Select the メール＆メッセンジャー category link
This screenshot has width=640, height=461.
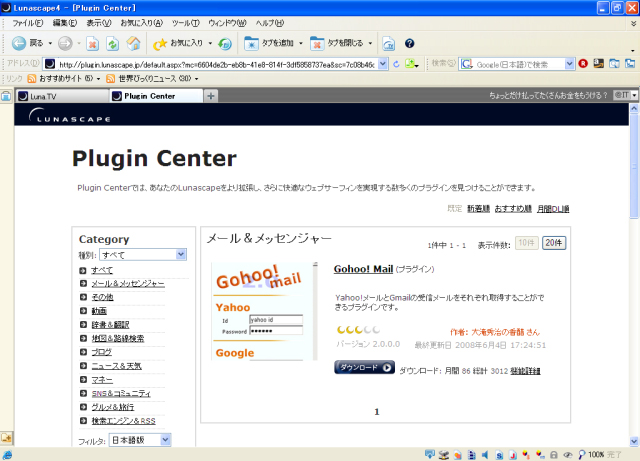(128, 283)
